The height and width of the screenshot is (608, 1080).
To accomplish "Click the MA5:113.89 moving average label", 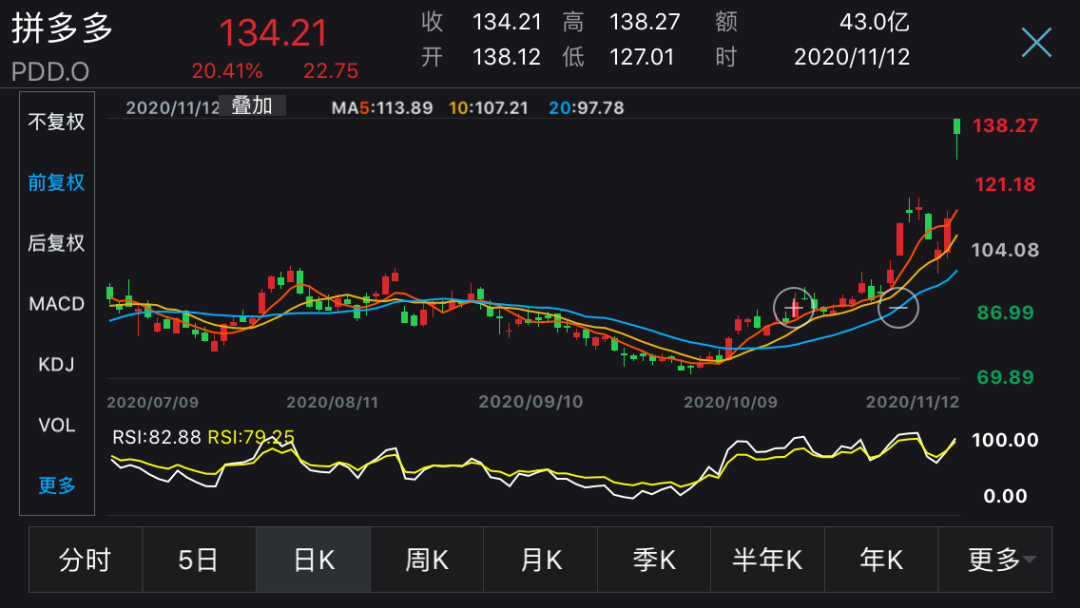I will pos(382,108).
